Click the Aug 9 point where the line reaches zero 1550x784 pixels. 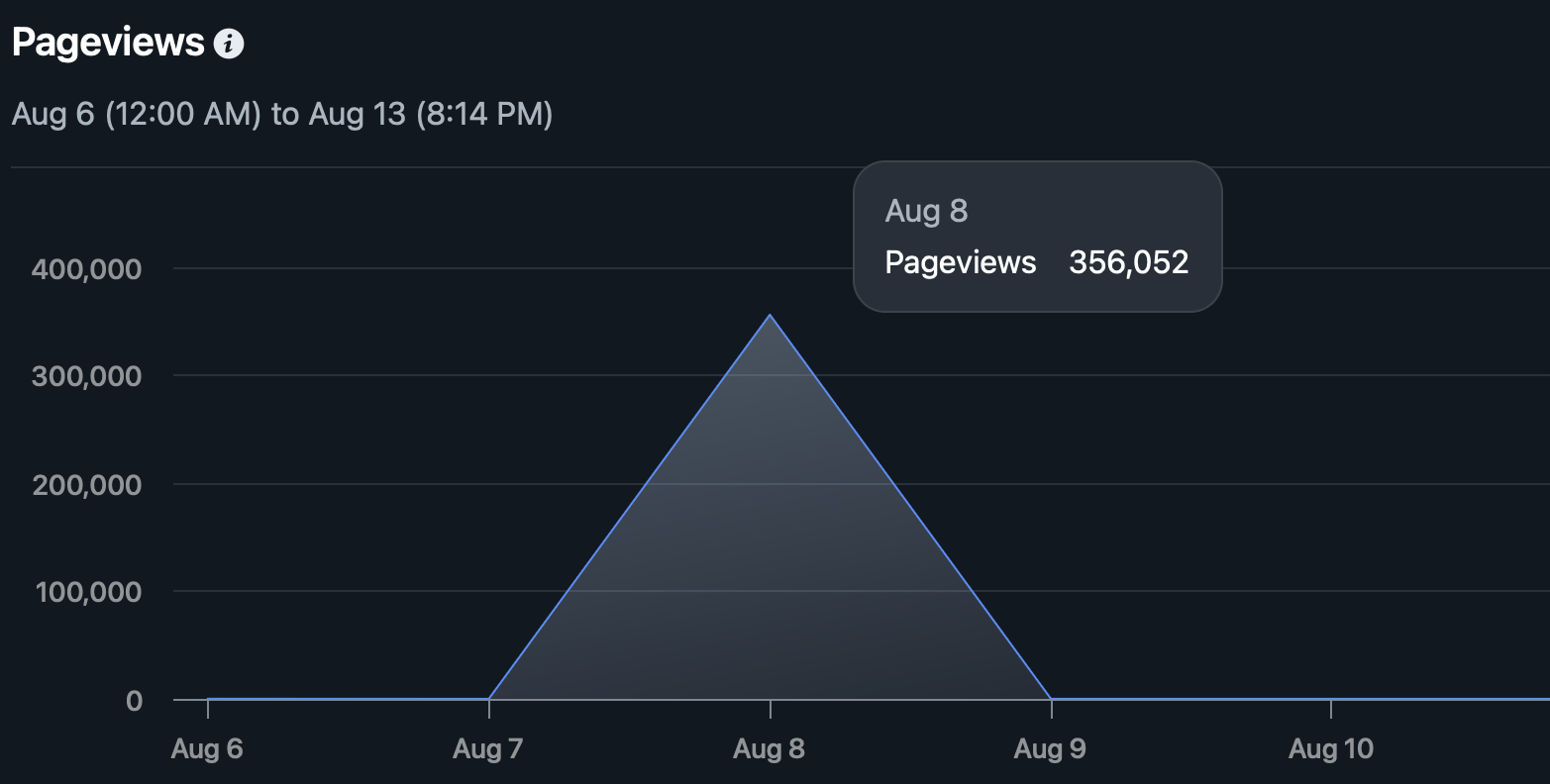tap(1051, 699)
